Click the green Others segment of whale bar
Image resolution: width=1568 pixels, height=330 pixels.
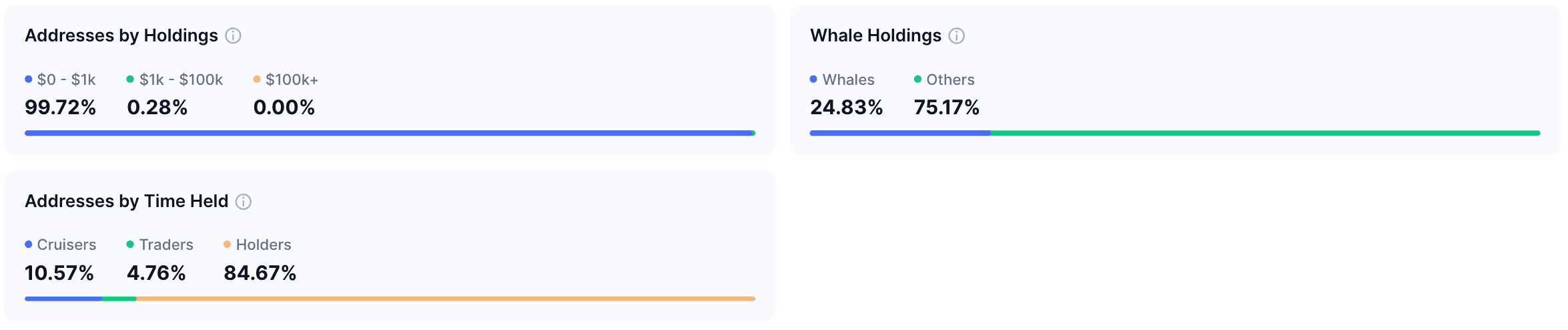coord(1264,134)
